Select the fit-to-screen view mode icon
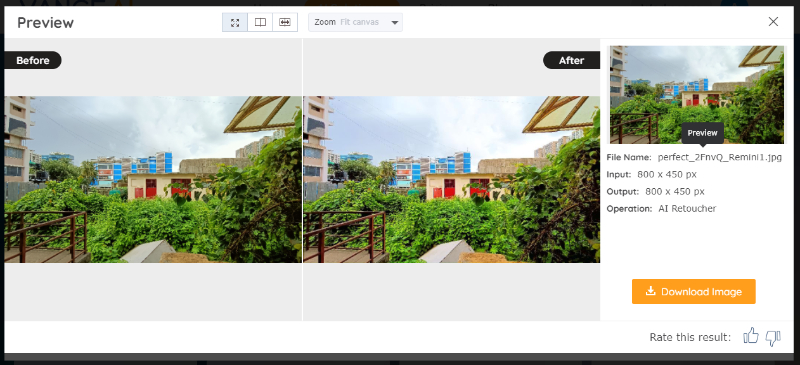The width and height of the screenshot is (800, 365). click(235, 22)
